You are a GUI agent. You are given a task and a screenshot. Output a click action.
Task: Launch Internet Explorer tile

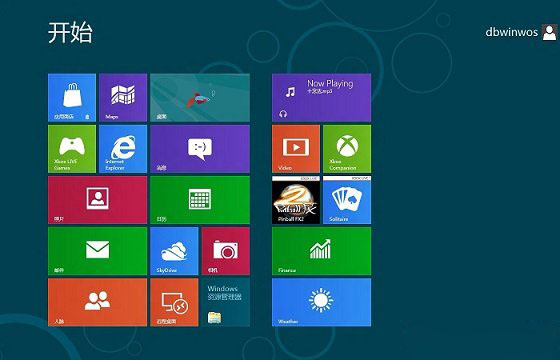point(123,149)
